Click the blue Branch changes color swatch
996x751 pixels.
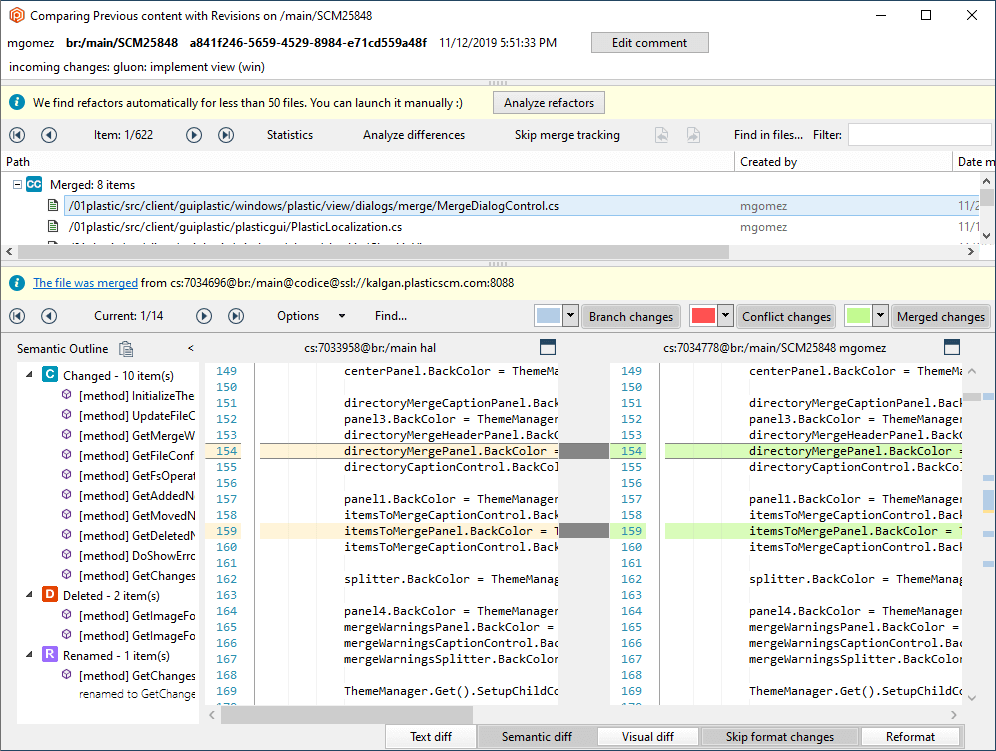548,315
